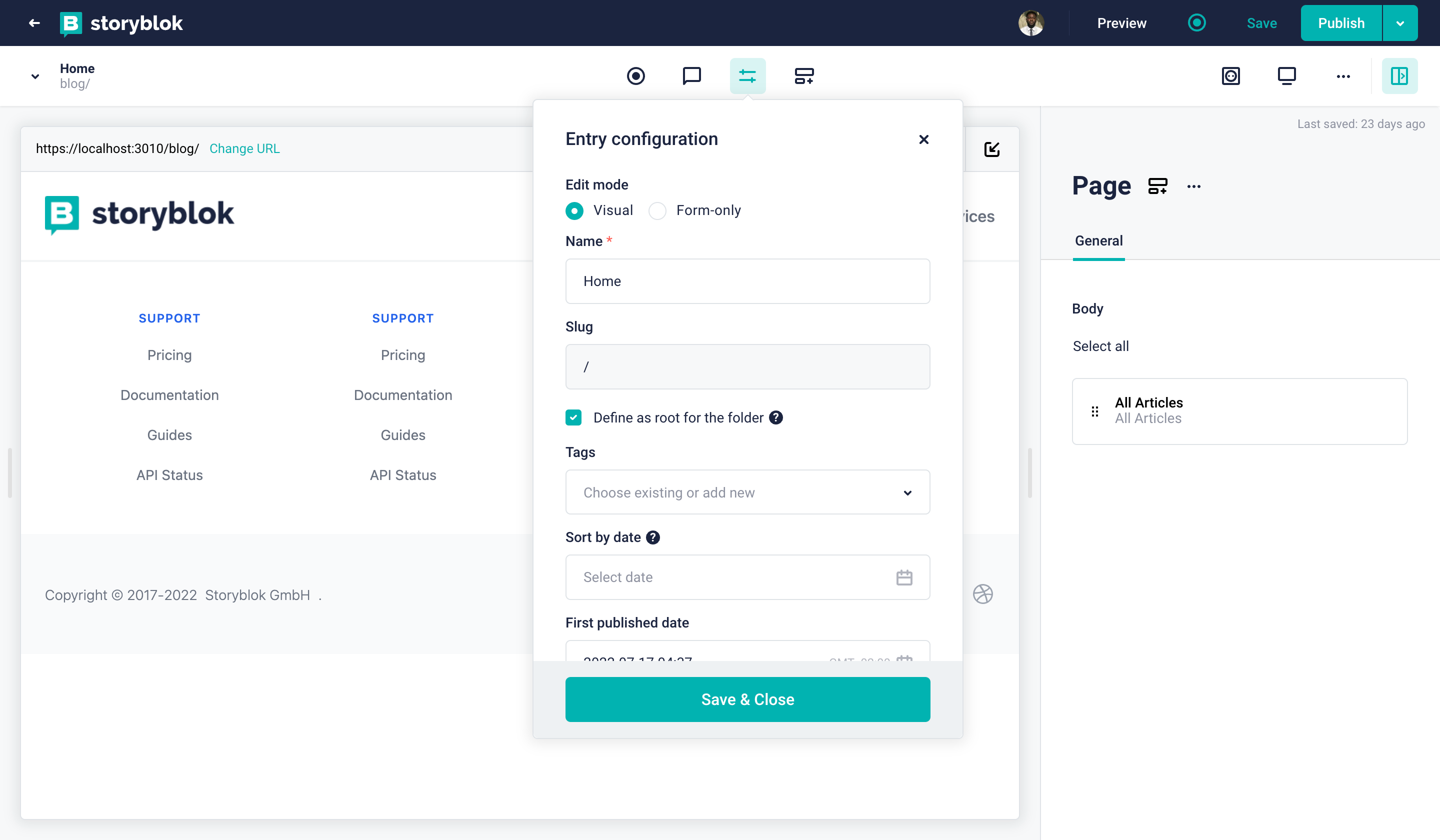Viewport: 1440px width, 840px height.
Task: Click the Storyblok GmbH footer text
Action: coord(257,595)
